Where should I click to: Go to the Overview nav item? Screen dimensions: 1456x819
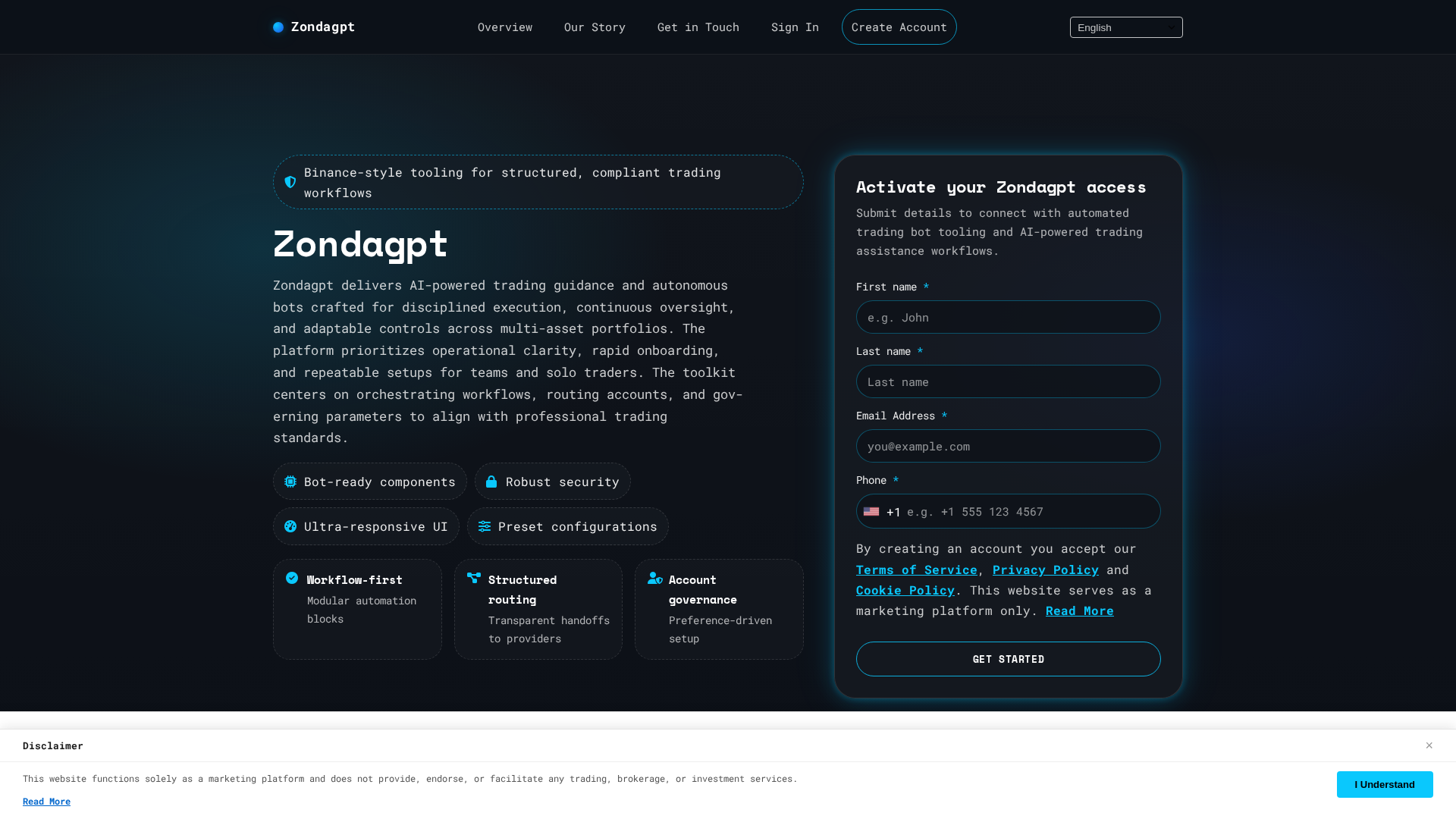[x=505, y=27]
